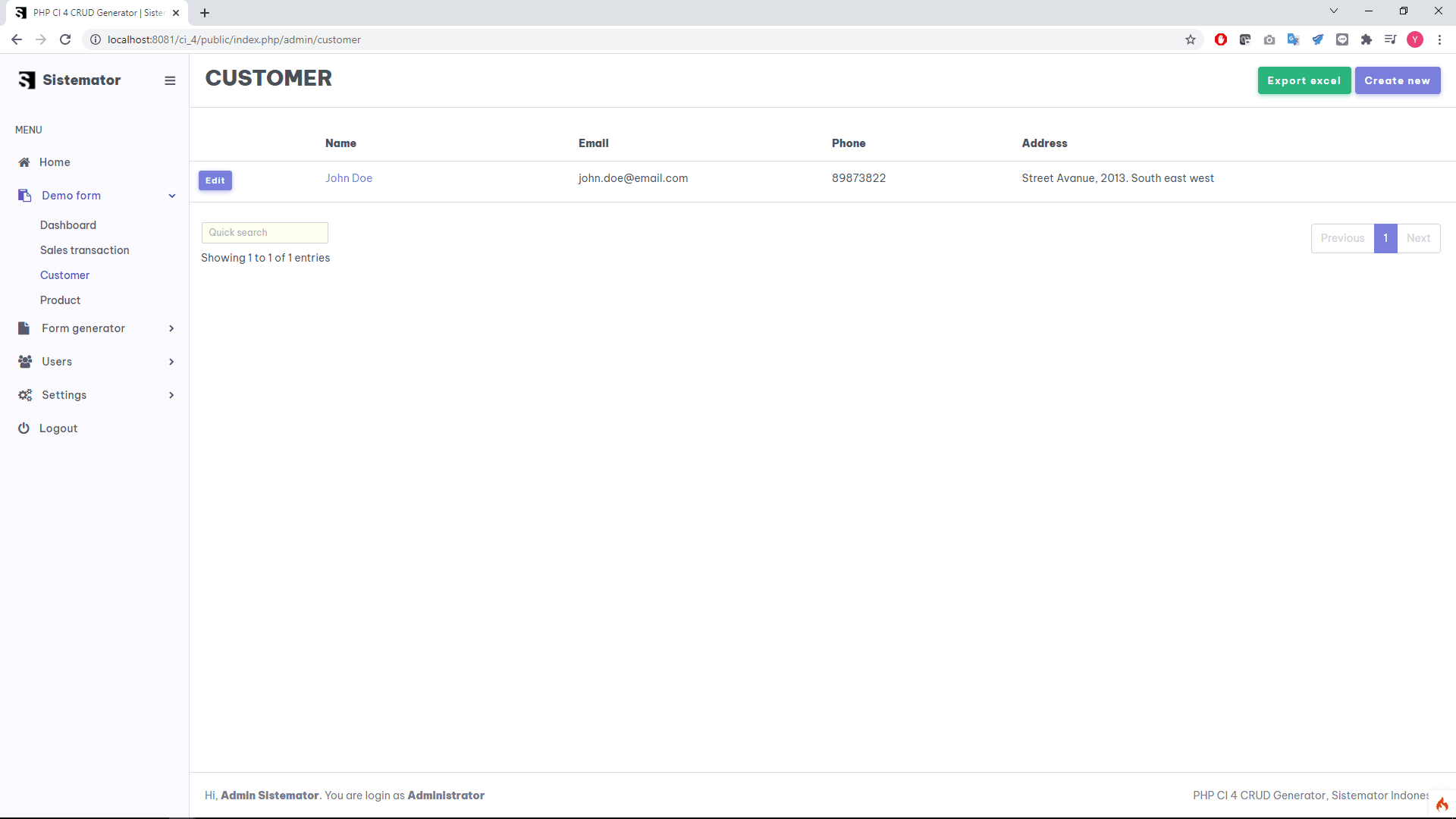The image size is (1456, 819).
Task: Click the Create new button
Action: point(1397,80)
